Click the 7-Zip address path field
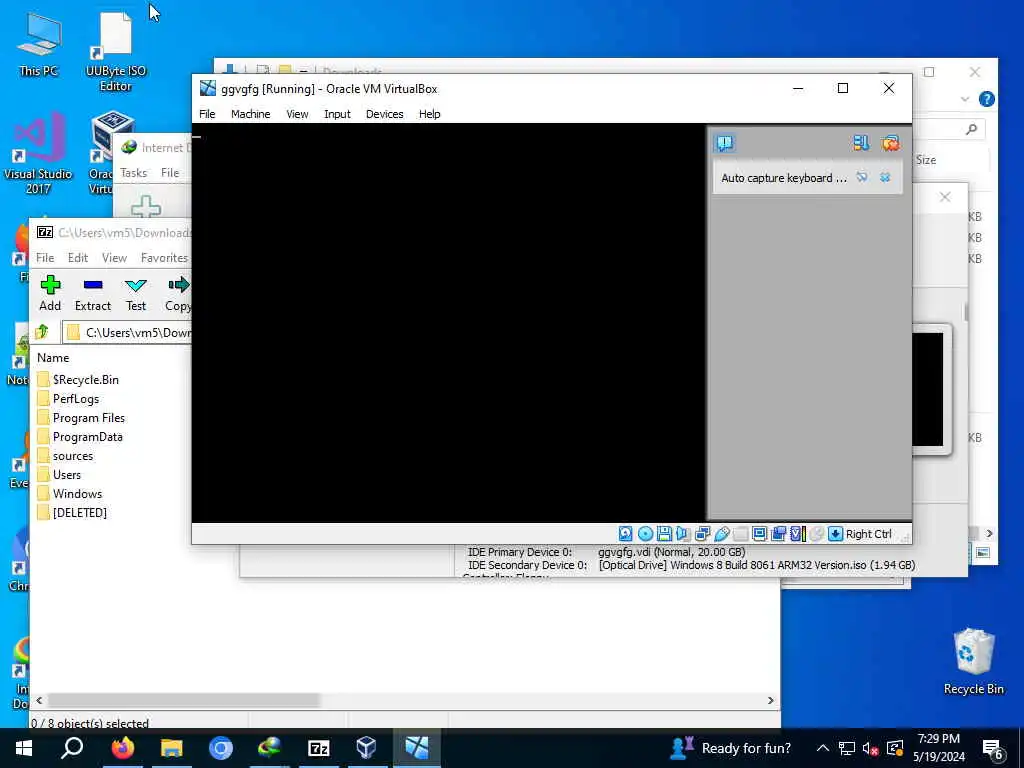This screenshot has height=768, width=1024. [127, 332]
